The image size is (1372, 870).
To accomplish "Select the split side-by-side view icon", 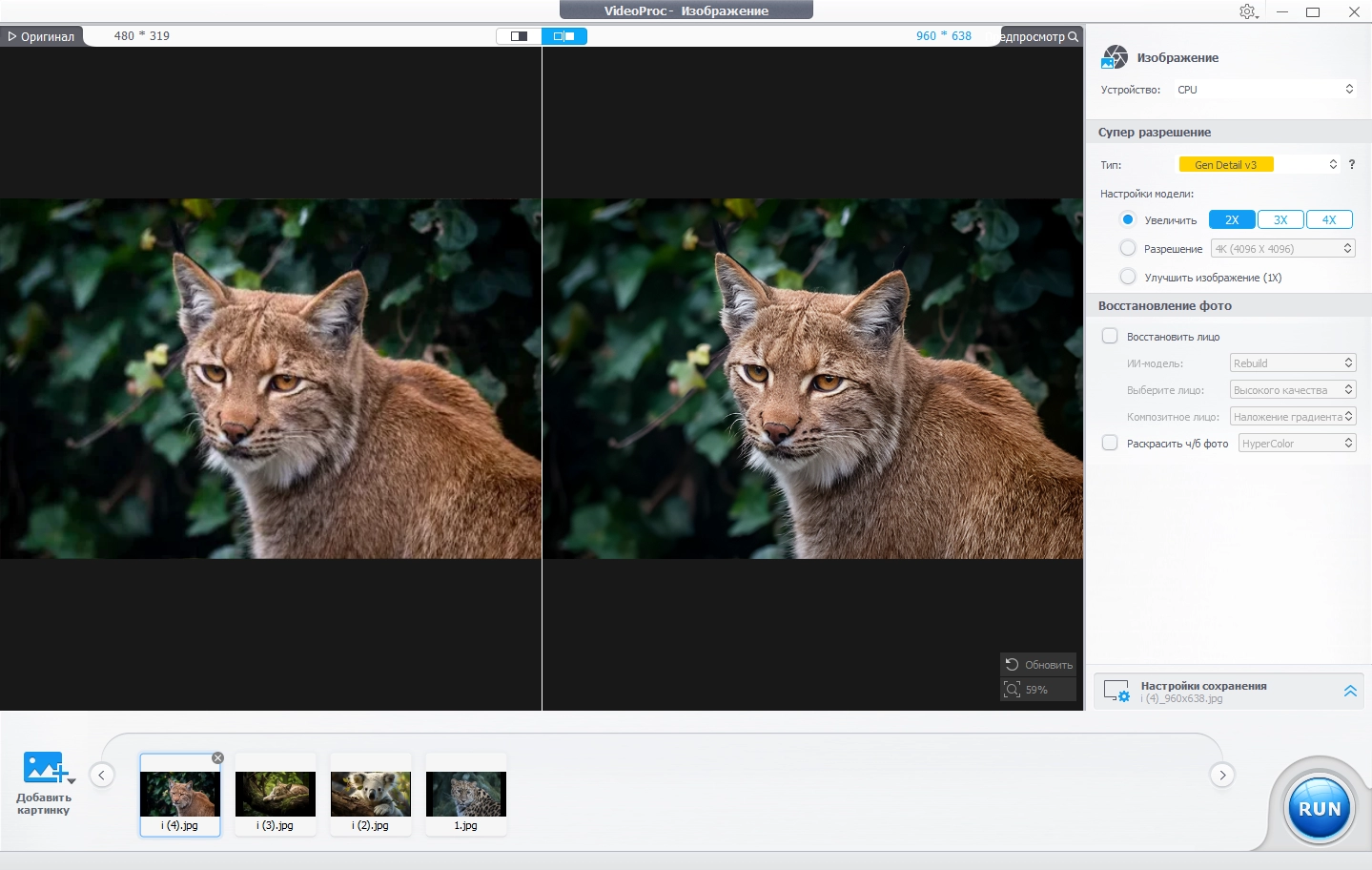I will pyautogui.click(x=564, y=36).
